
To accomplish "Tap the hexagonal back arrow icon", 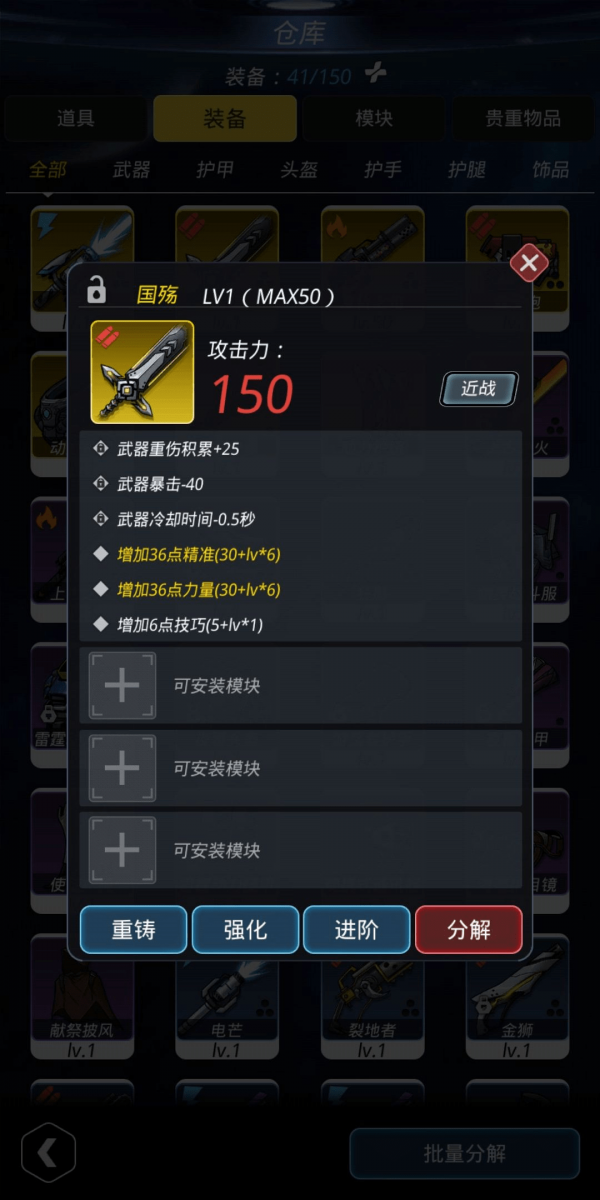I will click(x=48, y=1153).
